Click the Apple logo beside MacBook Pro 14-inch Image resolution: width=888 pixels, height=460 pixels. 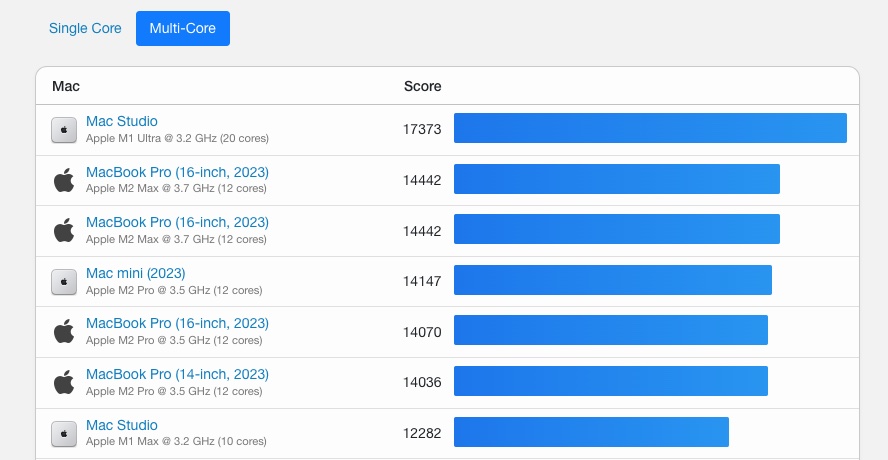[64, 383]
